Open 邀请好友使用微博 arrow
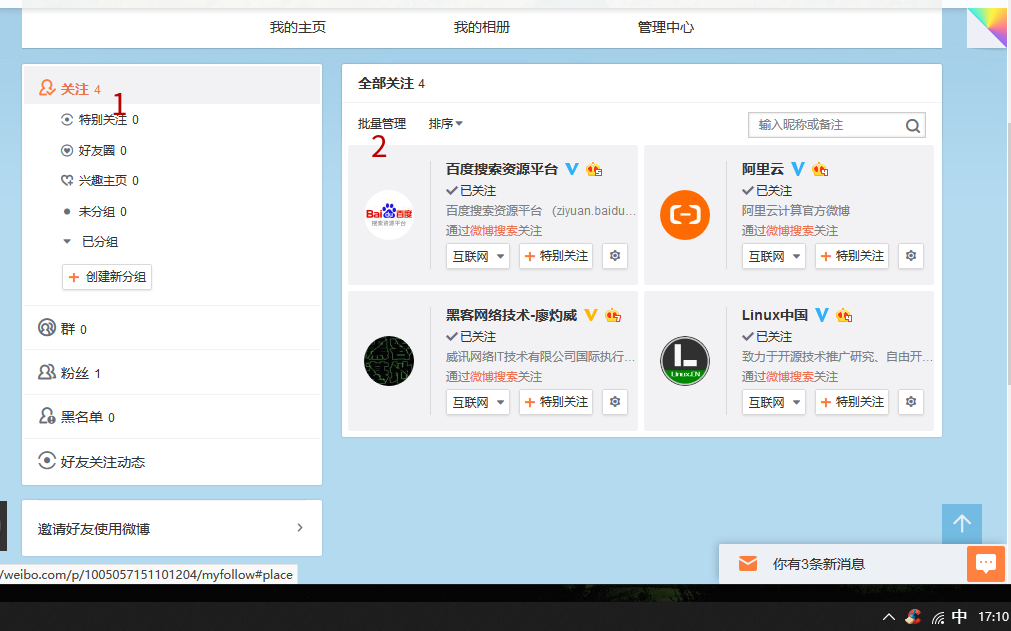The image size is (1011, 631). 300,527
